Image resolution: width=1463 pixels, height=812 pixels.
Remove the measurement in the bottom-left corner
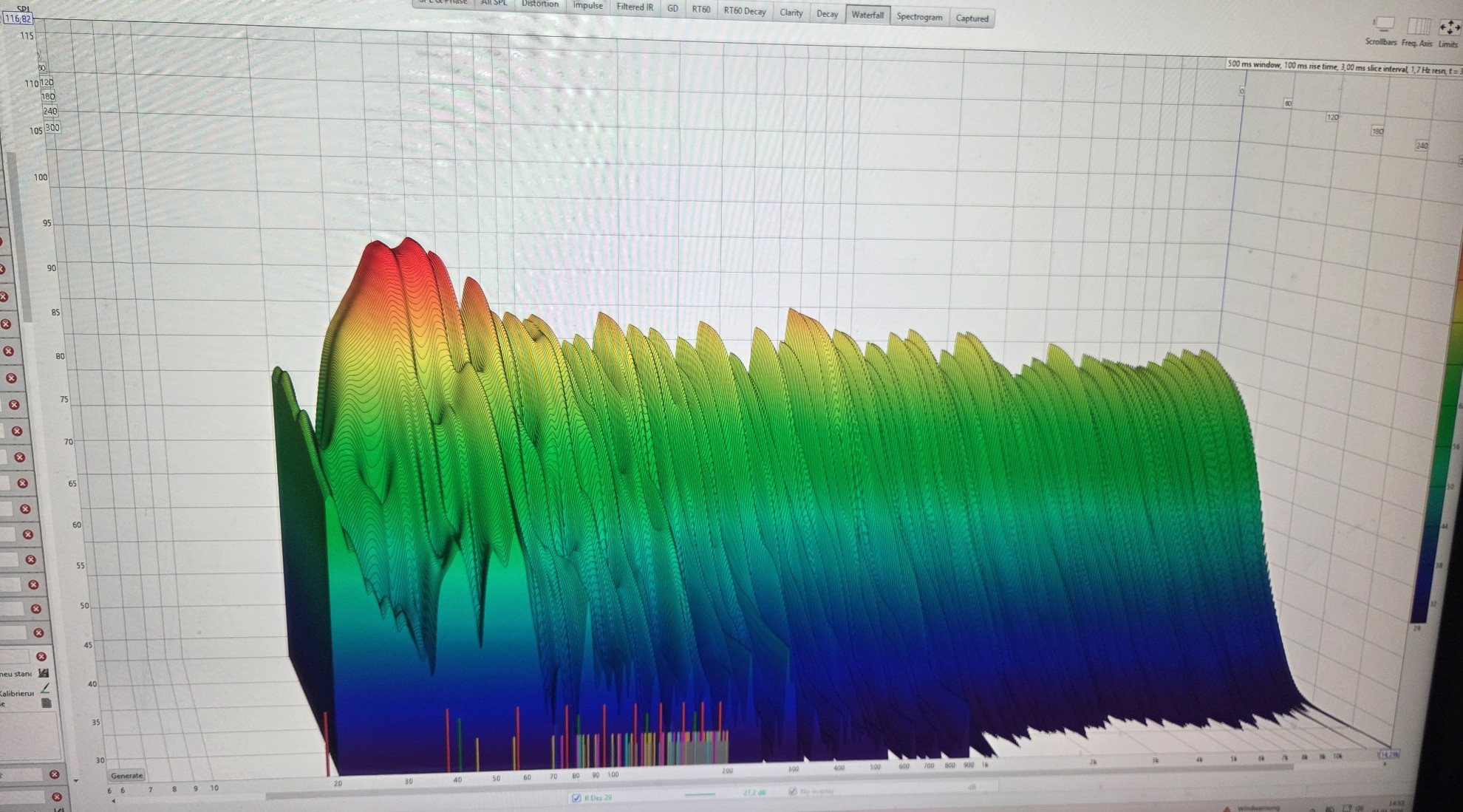point(57,797)
